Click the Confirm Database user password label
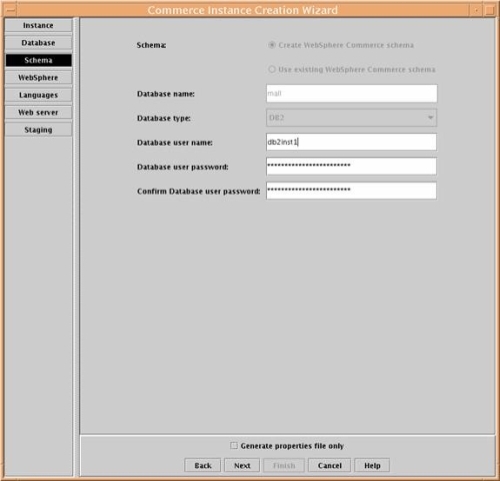Screen dimensions: 500x481 (199, 191)
